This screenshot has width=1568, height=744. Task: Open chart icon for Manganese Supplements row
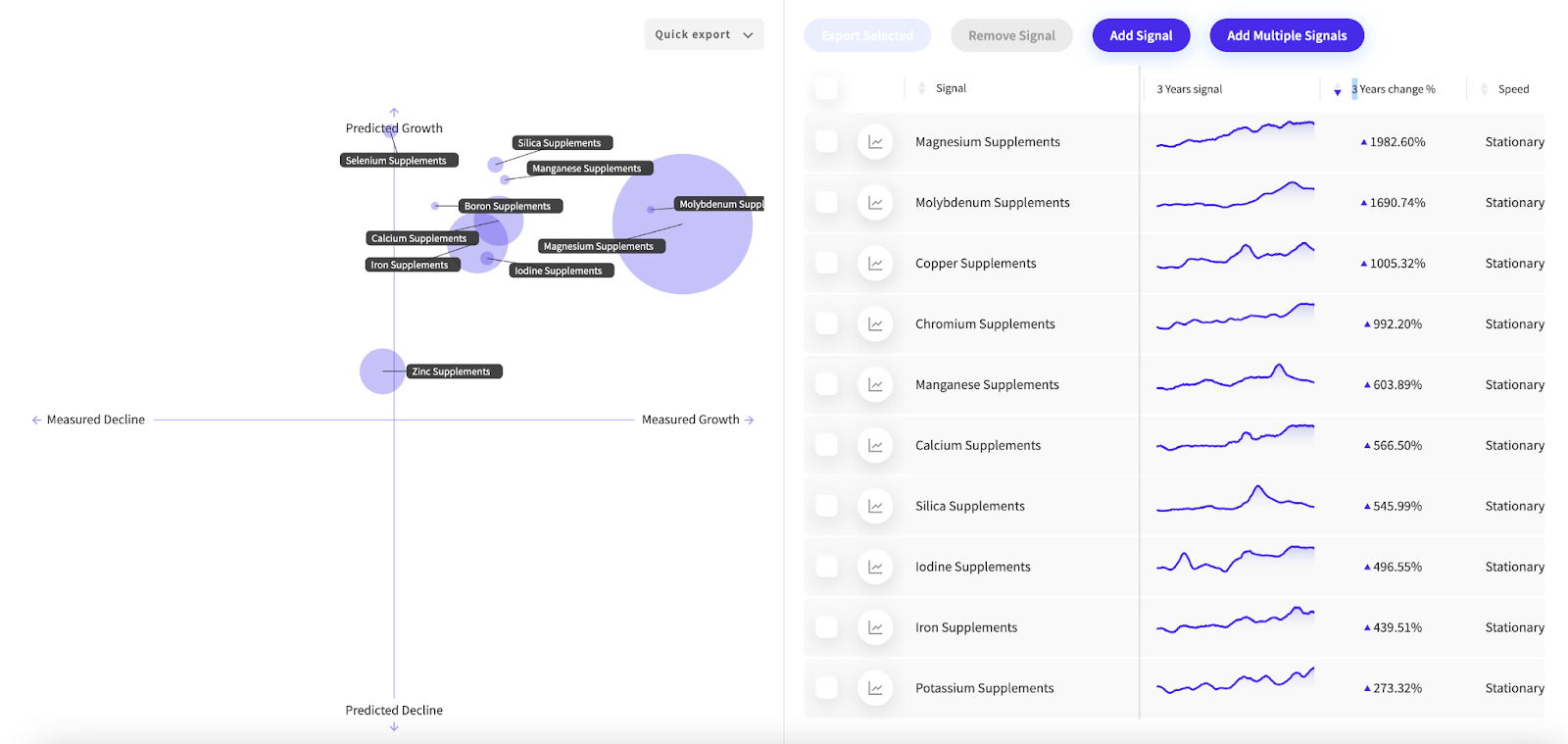(875, 385)
